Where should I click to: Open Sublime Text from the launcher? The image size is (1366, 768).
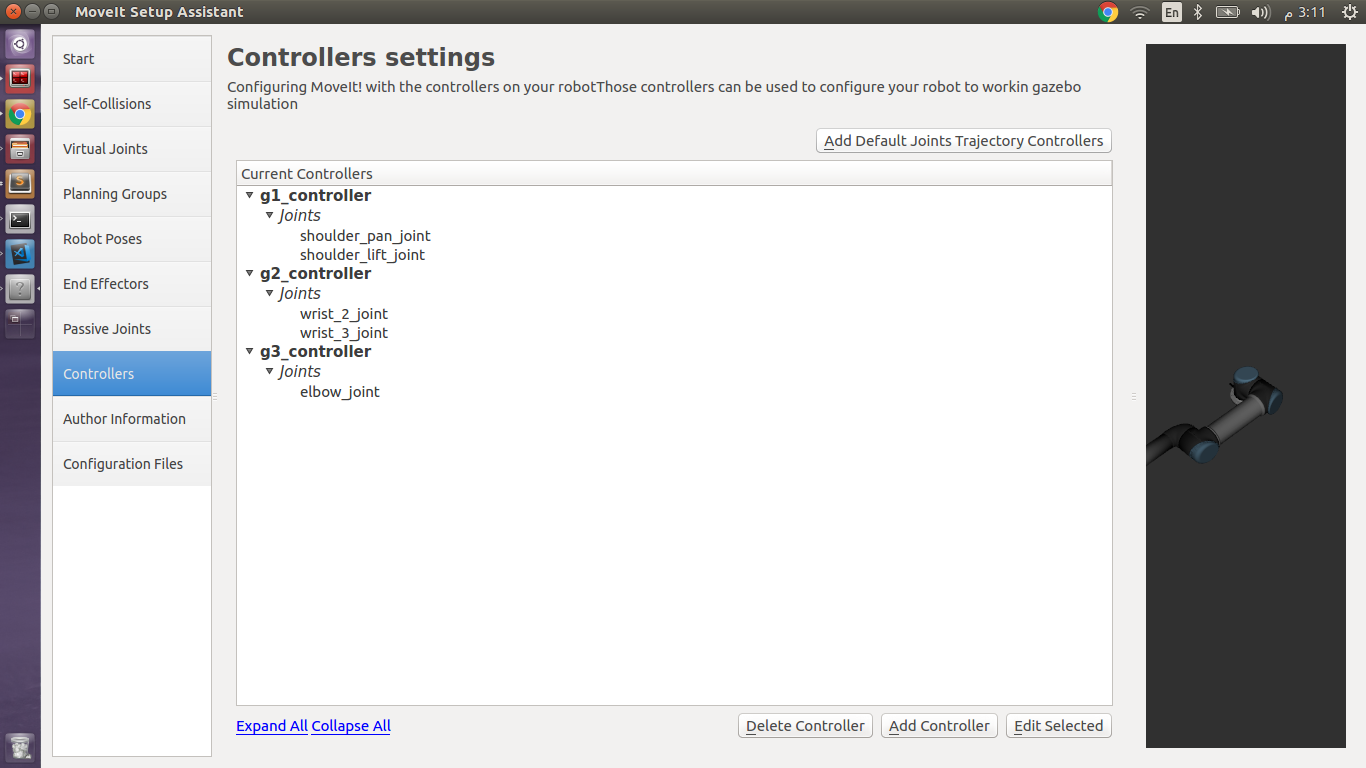click(x=20, y=183)
